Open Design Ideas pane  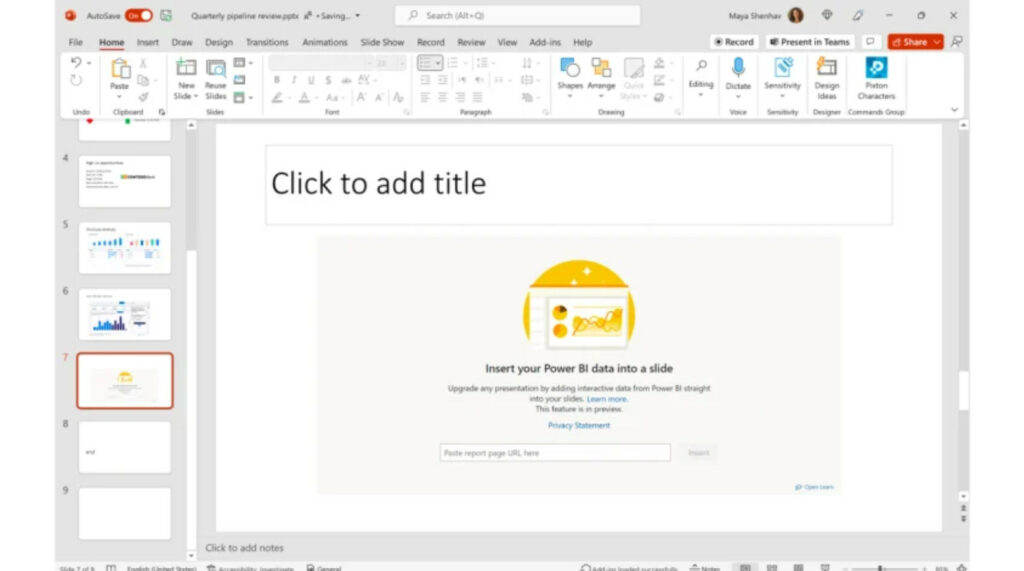[827, 78]
